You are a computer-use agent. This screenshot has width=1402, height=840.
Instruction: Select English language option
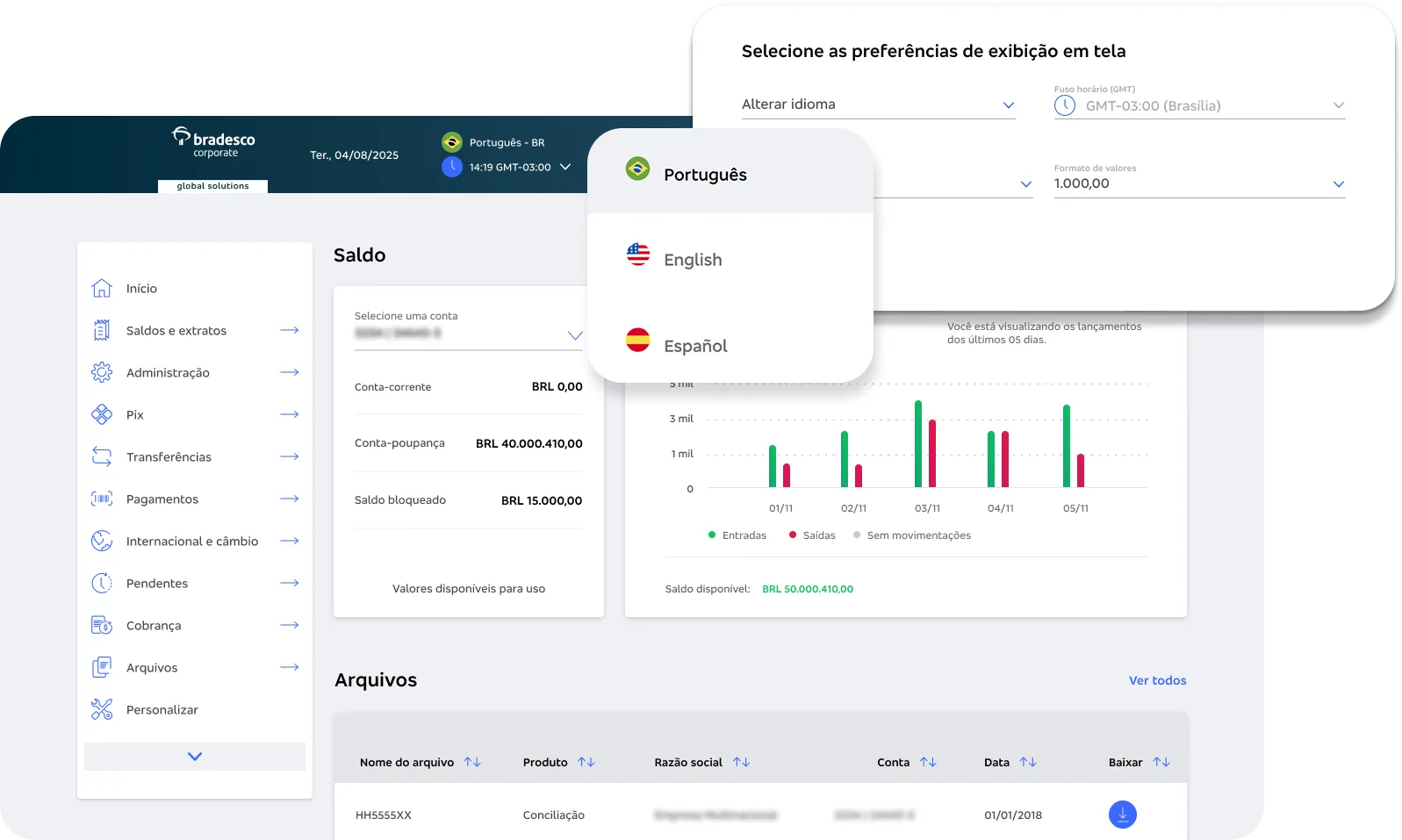click(x=693, y=260)
